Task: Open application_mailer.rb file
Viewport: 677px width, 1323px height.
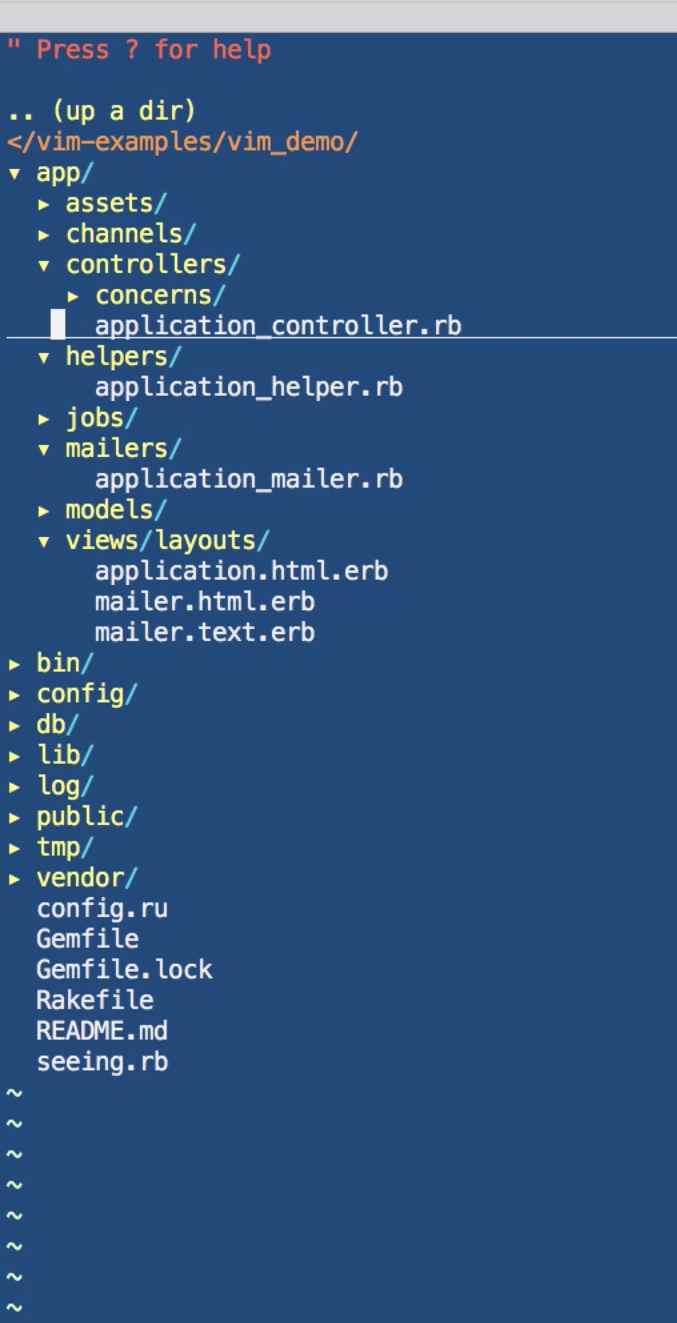Action: (248, 479)
